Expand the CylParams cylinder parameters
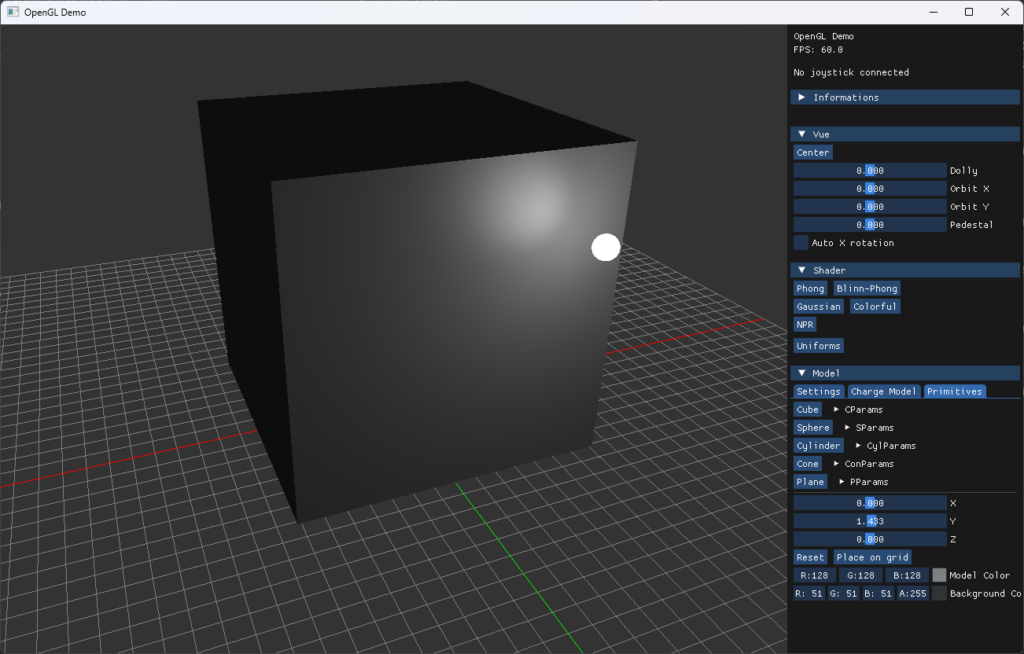1024x654 pixels. click(x=885, y=446)
